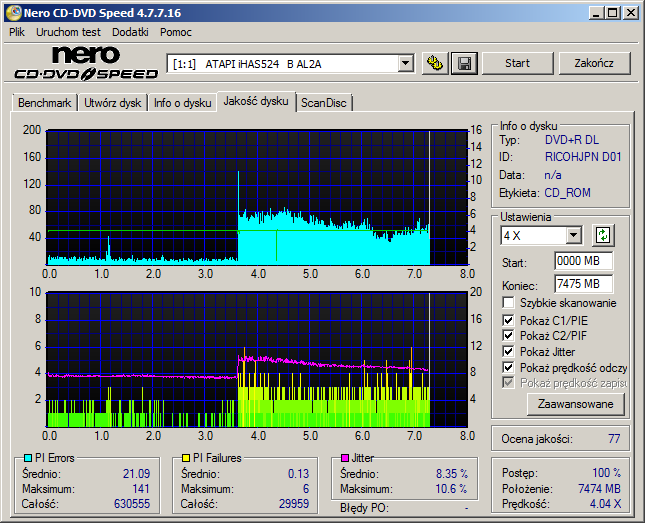Switch to the Benchmark tab
The width and height of the screenshot is (645, 523).
[44, 103]
